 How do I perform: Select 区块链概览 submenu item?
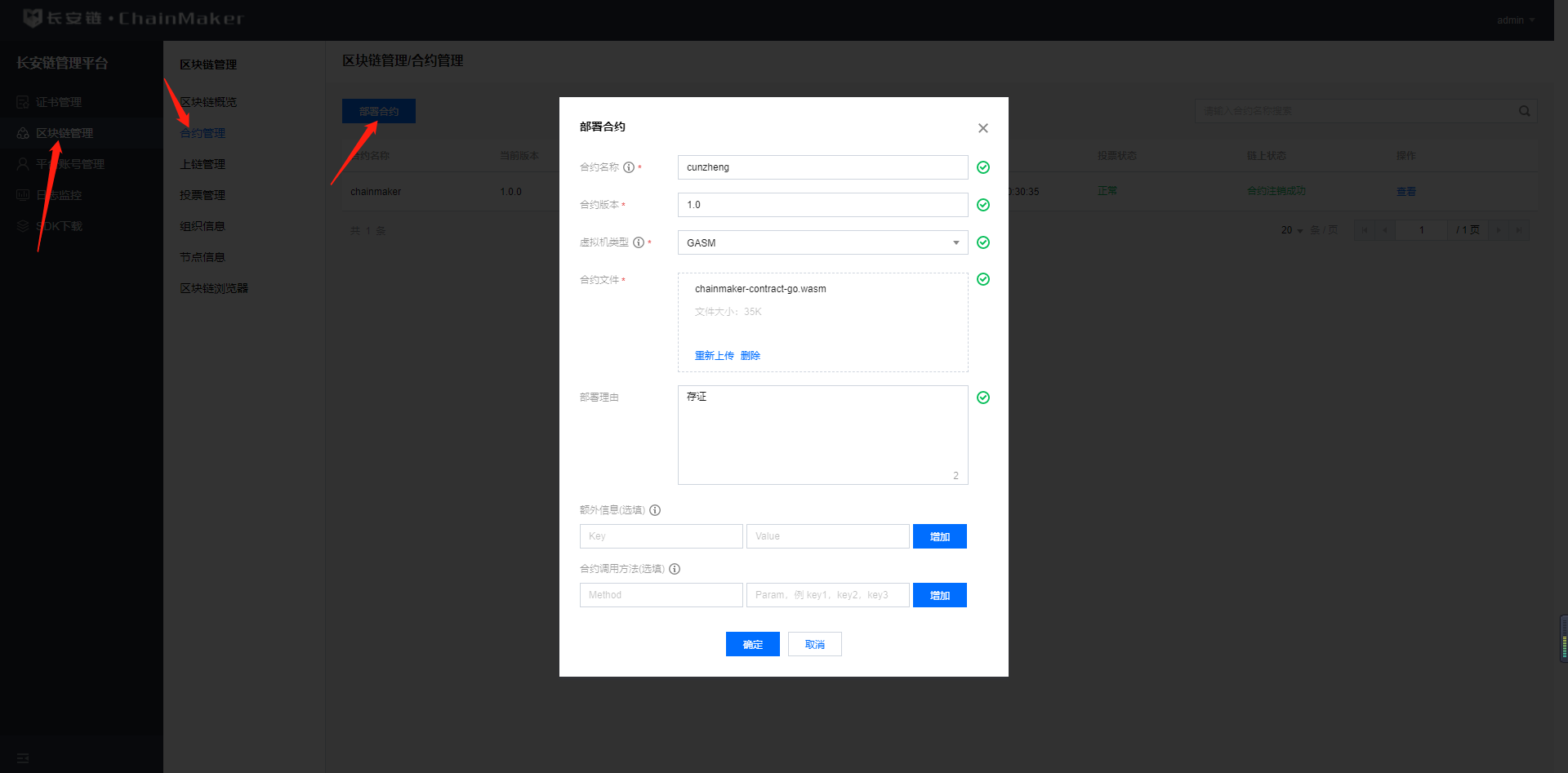click(208, 102)
